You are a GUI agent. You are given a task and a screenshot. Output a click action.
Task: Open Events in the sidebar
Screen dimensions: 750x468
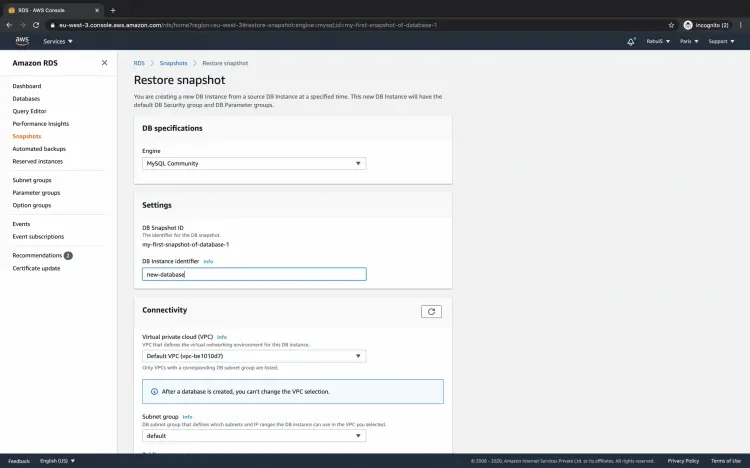click(x=22, y=224)
